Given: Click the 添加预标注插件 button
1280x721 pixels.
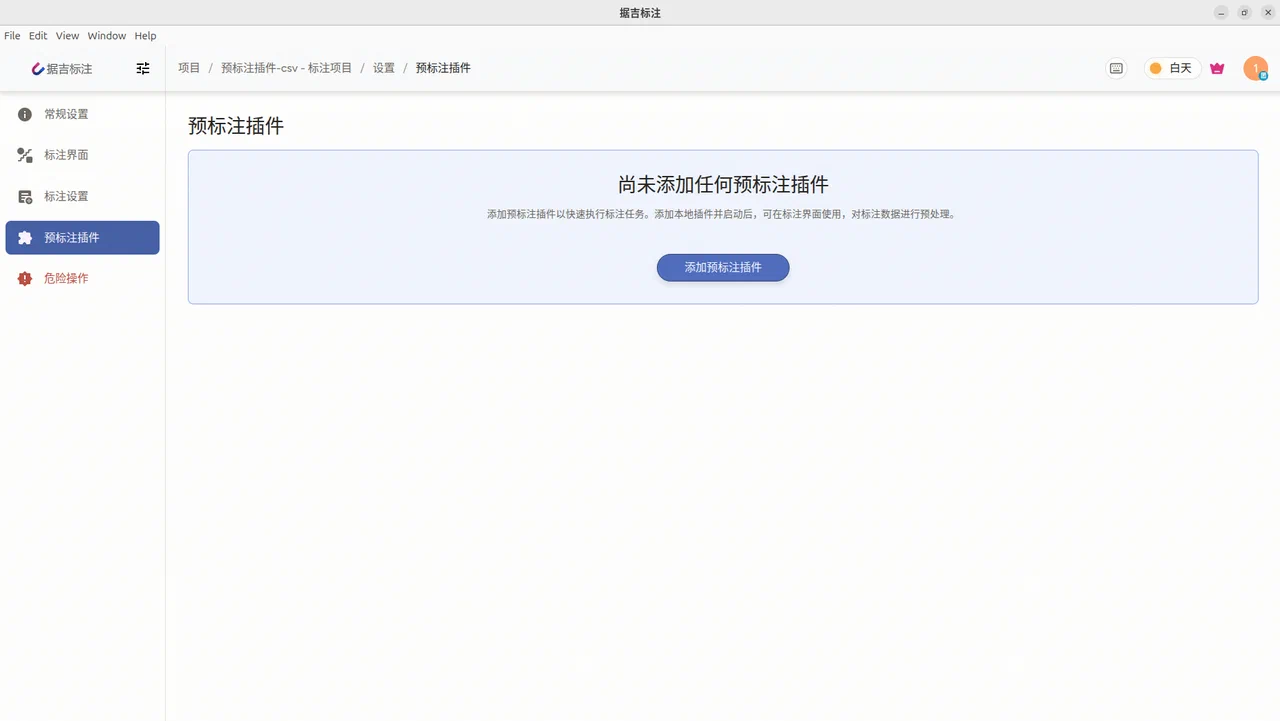Looking at the screenshot, I should tap(723, 268).
